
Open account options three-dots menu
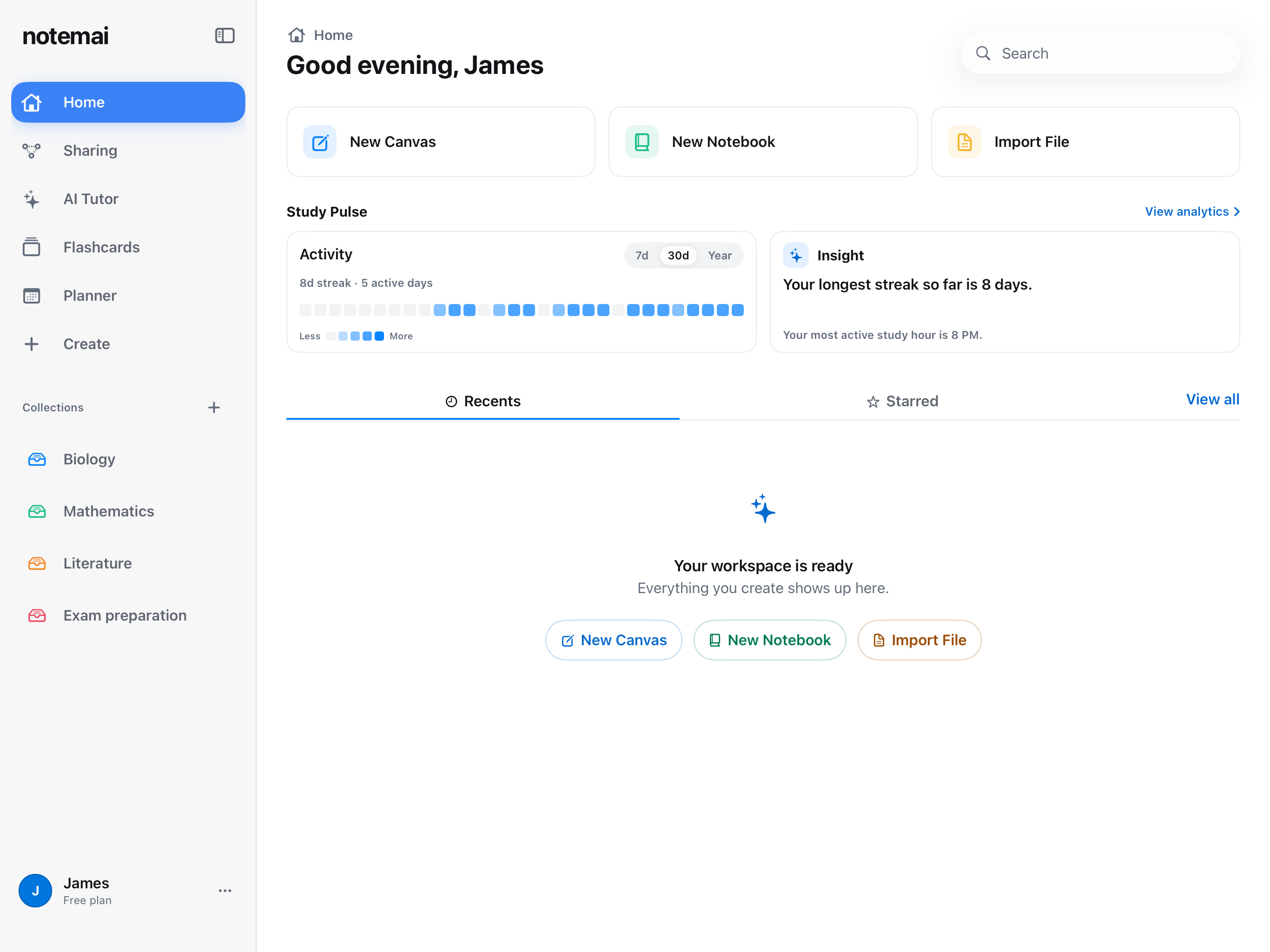[225, 891]
